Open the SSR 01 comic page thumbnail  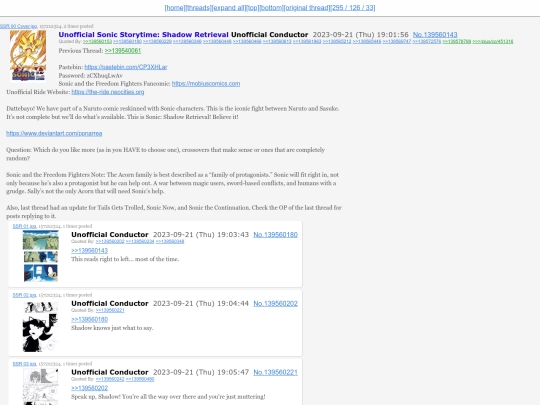tap(41, 256)
